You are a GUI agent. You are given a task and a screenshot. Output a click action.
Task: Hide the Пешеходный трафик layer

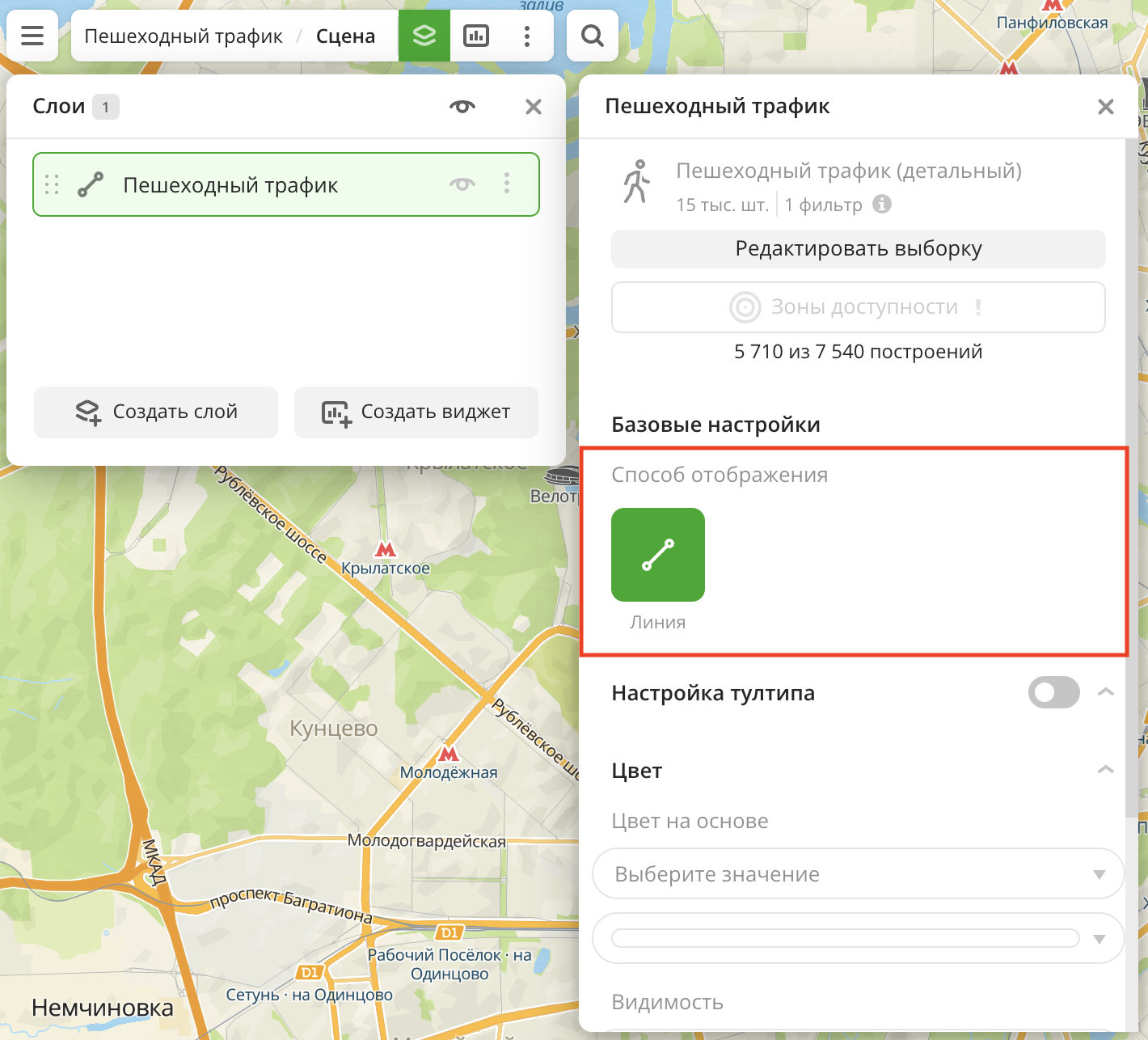pos(462,184)
